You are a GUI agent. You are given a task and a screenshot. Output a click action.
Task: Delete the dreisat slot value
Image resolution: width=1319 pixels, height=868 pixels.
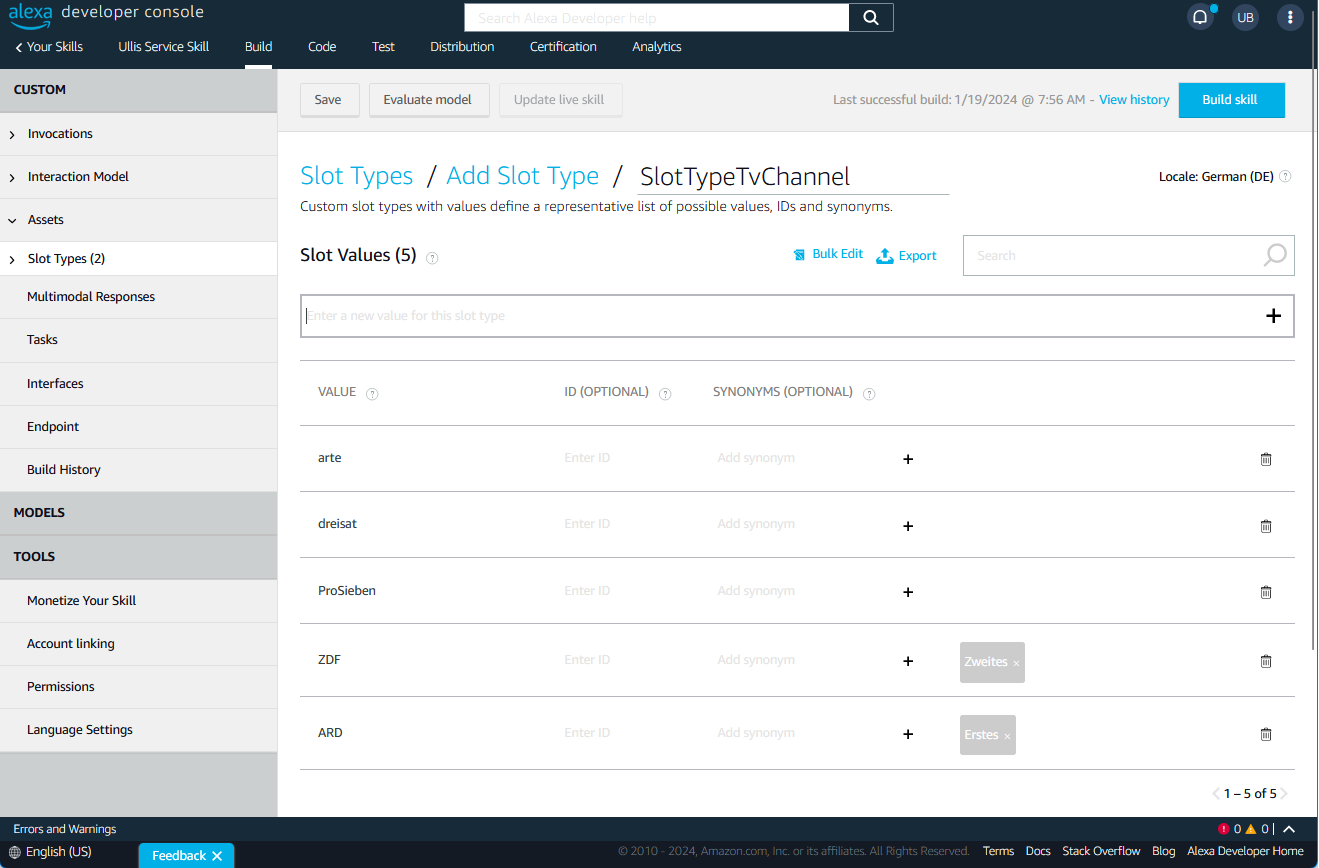pyautogui.click(x=1266, y=526)
